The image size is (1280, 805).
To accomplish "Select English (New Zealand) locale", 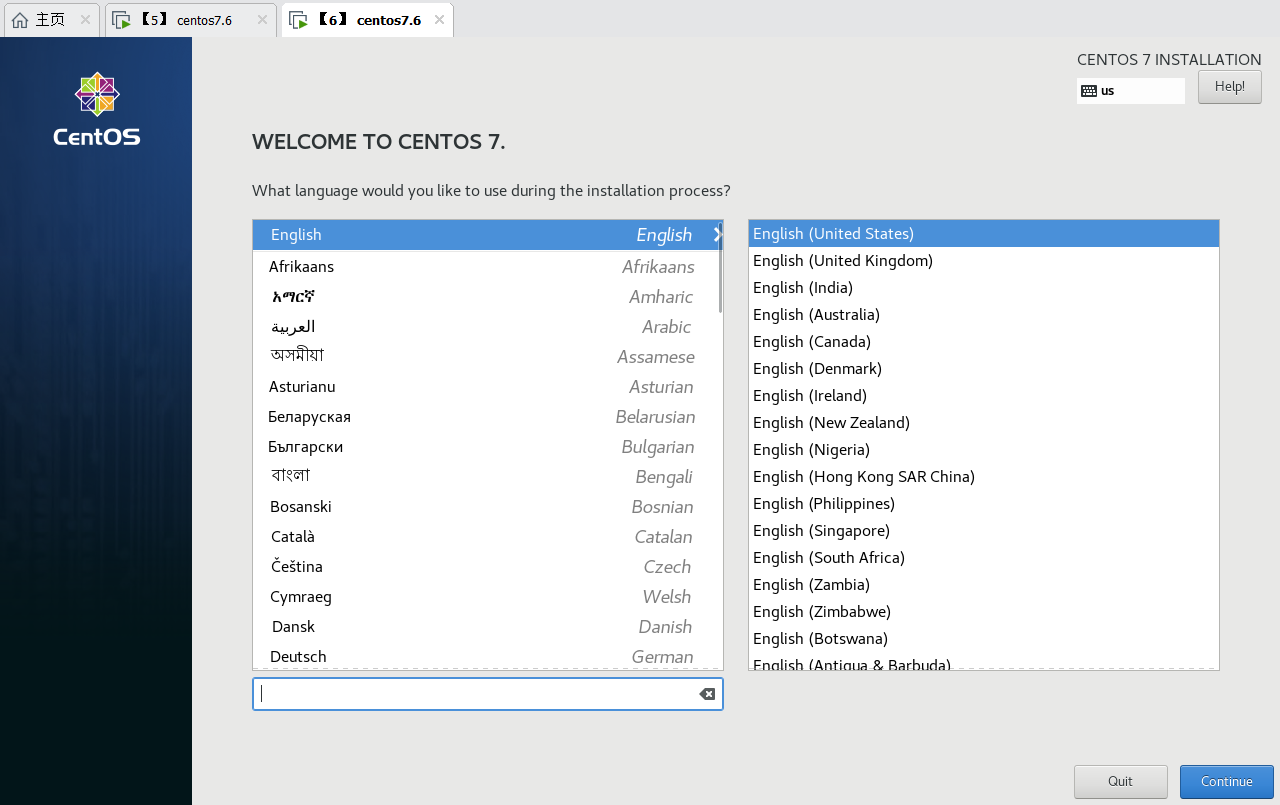I will (984, 423).
